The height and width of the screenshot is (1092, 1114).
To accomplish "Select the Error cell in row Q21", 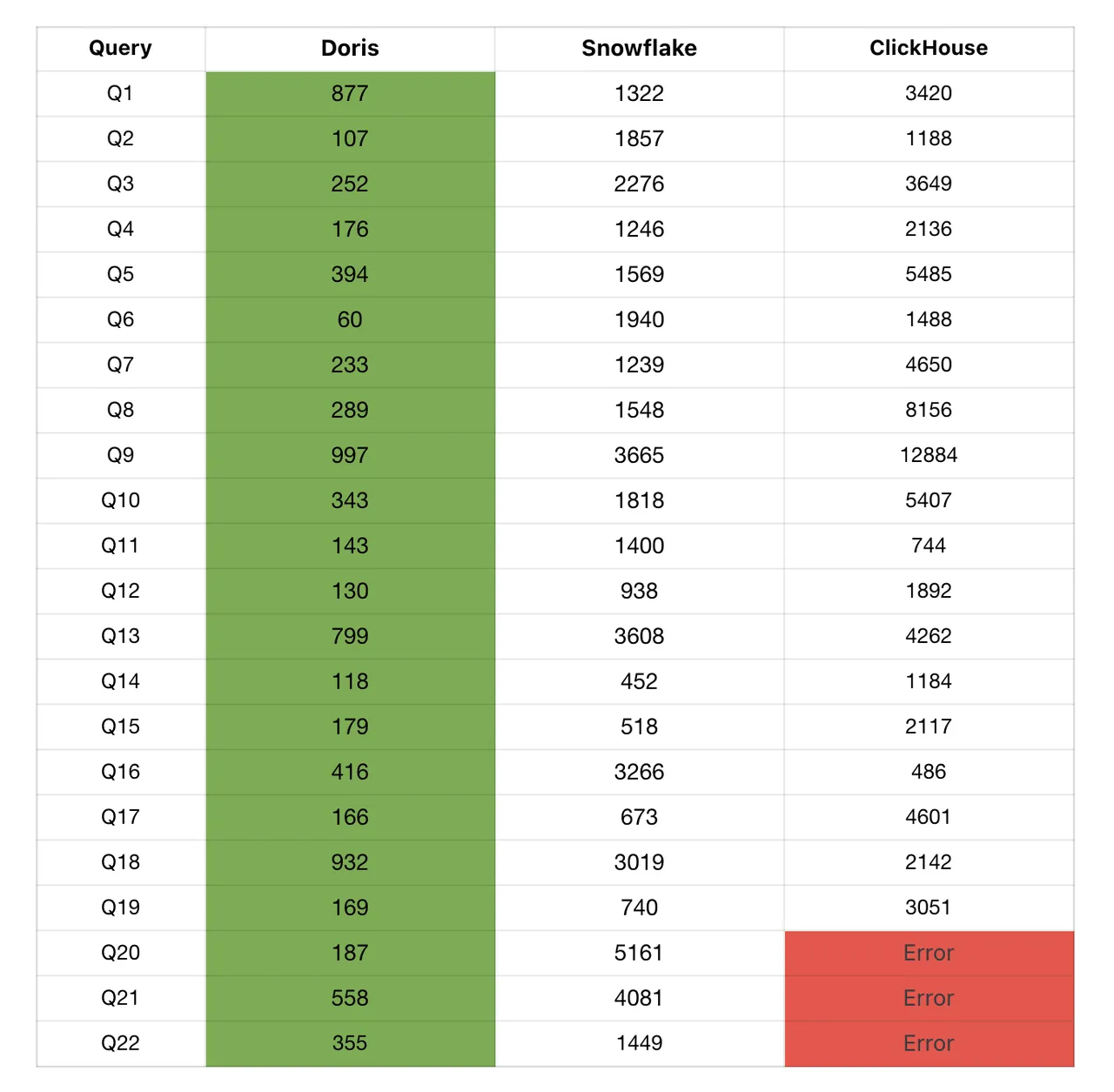I will pos(928,999).
